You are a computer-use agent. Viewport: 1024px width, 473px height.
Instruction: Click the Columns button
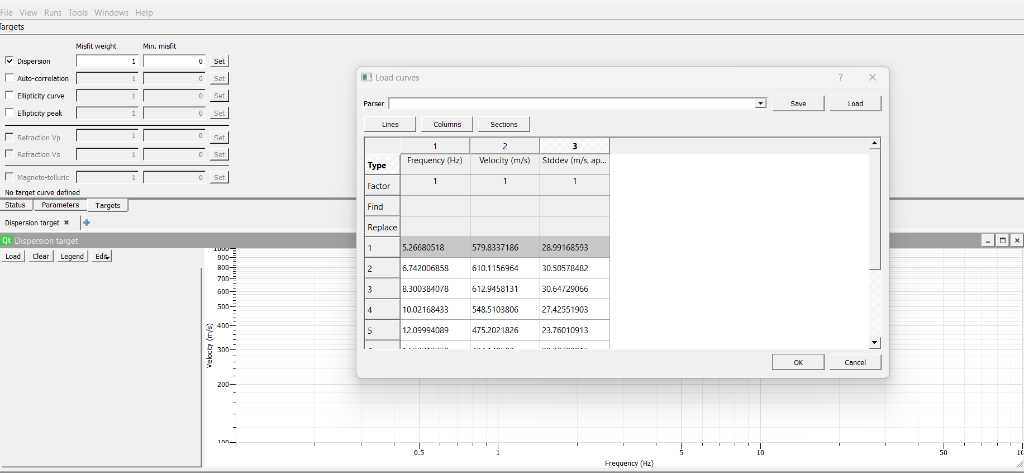click(x=447, y=125)
